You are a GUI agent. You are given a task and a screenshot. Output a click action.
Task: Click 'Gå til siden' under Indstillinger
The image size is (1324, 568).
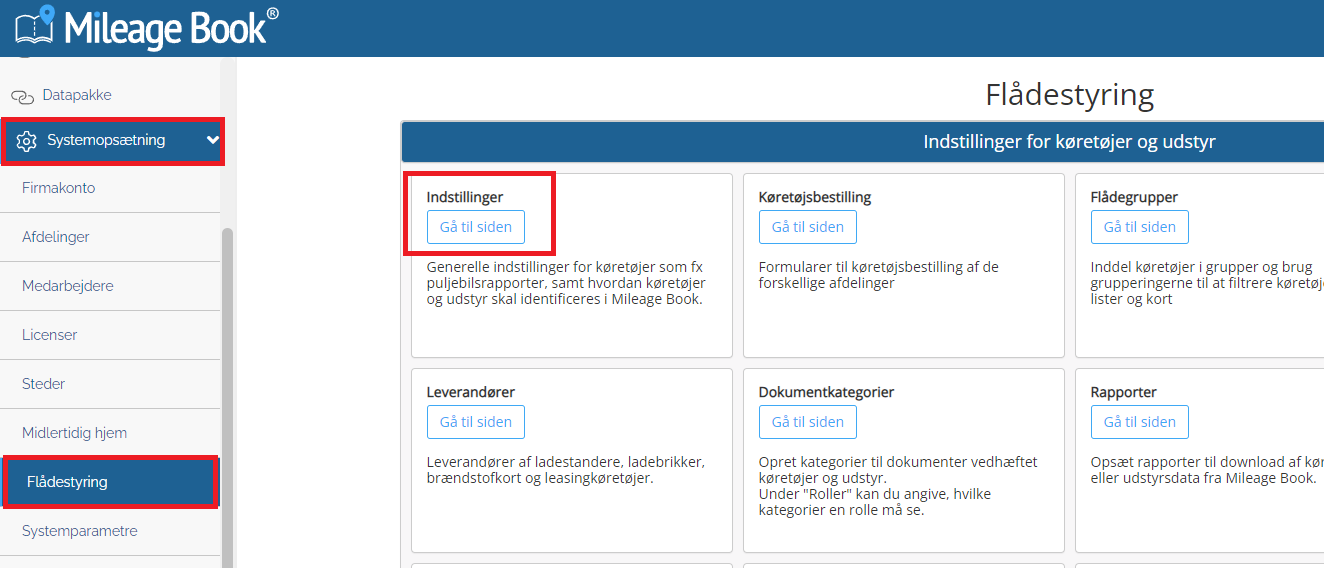click(476, 227)
